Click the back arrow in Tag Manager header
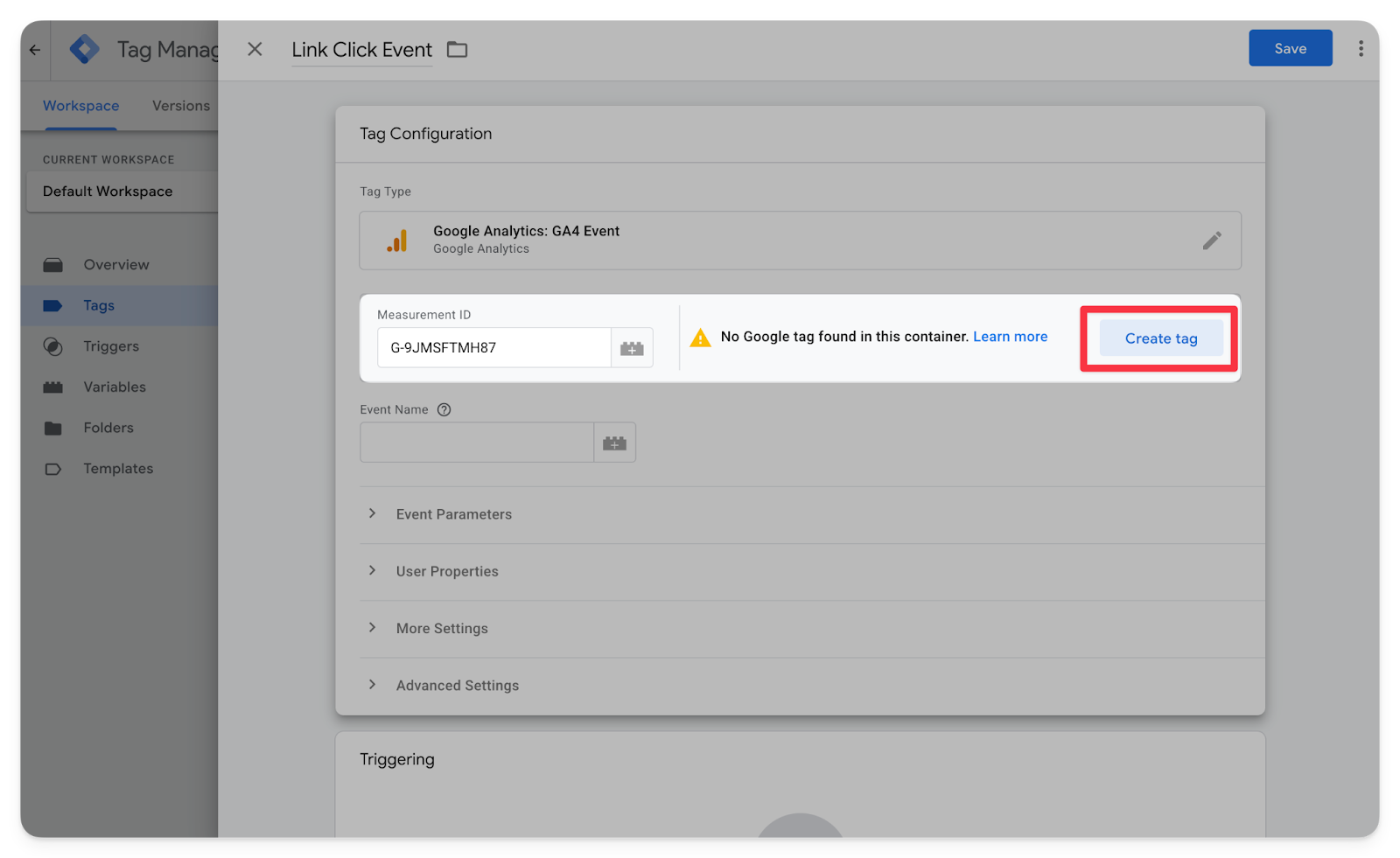 35,50
